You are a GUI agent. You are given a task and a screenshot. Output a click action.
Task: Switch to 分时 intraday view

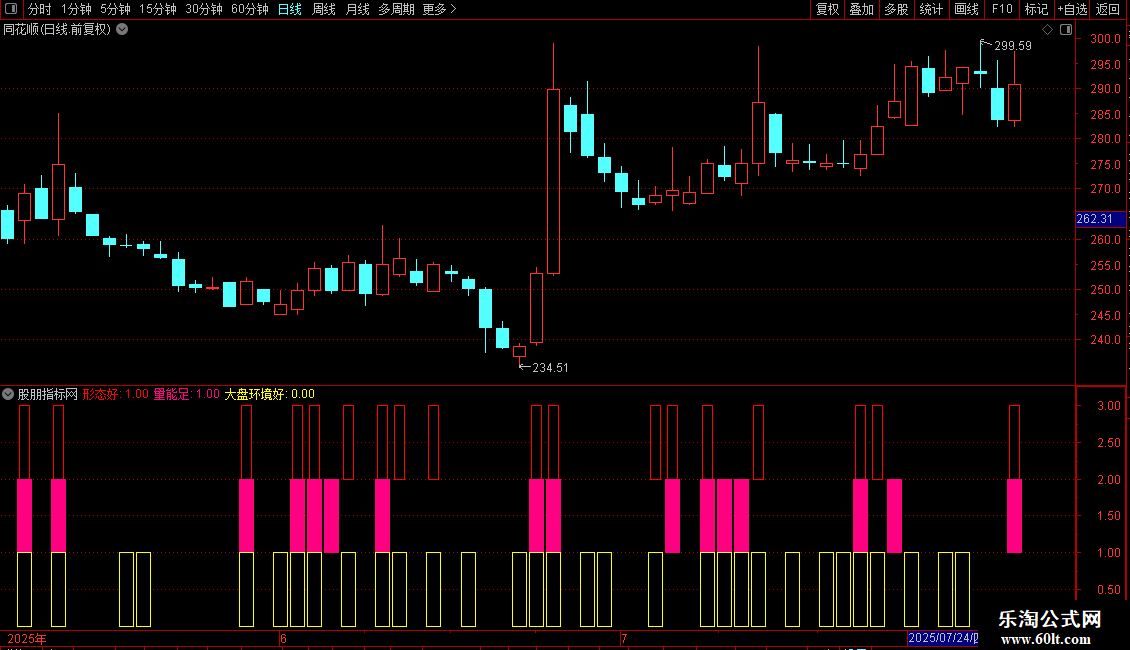[40, 9]
